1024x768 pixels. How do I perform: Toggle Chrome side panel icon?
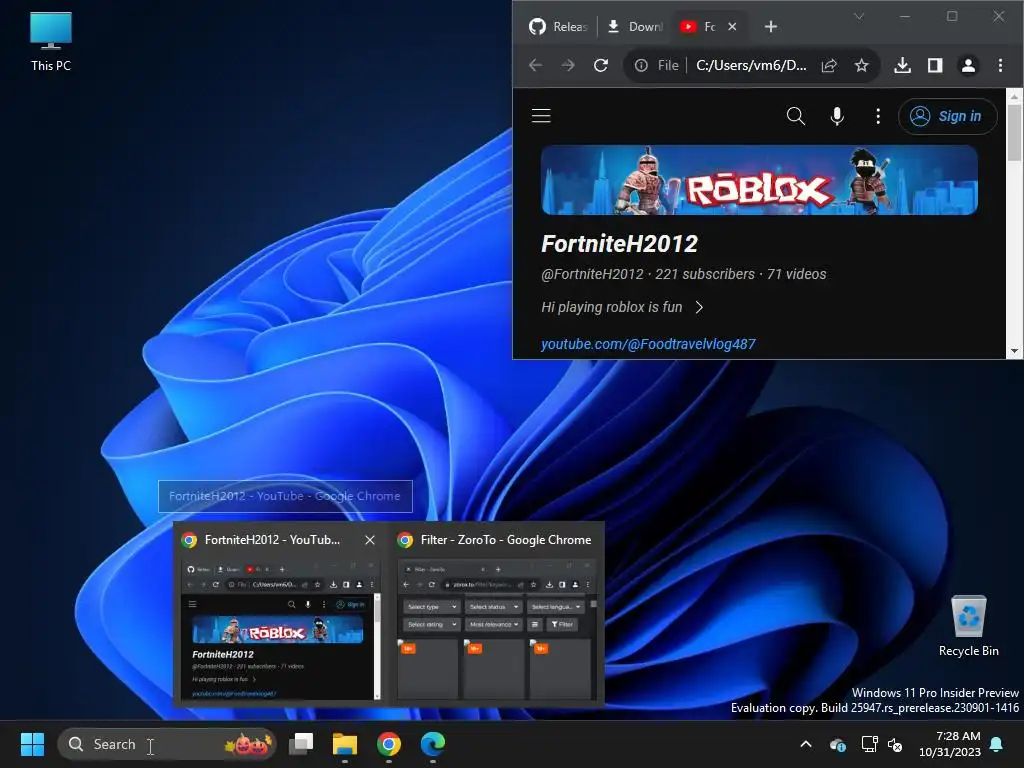point(935,65)
